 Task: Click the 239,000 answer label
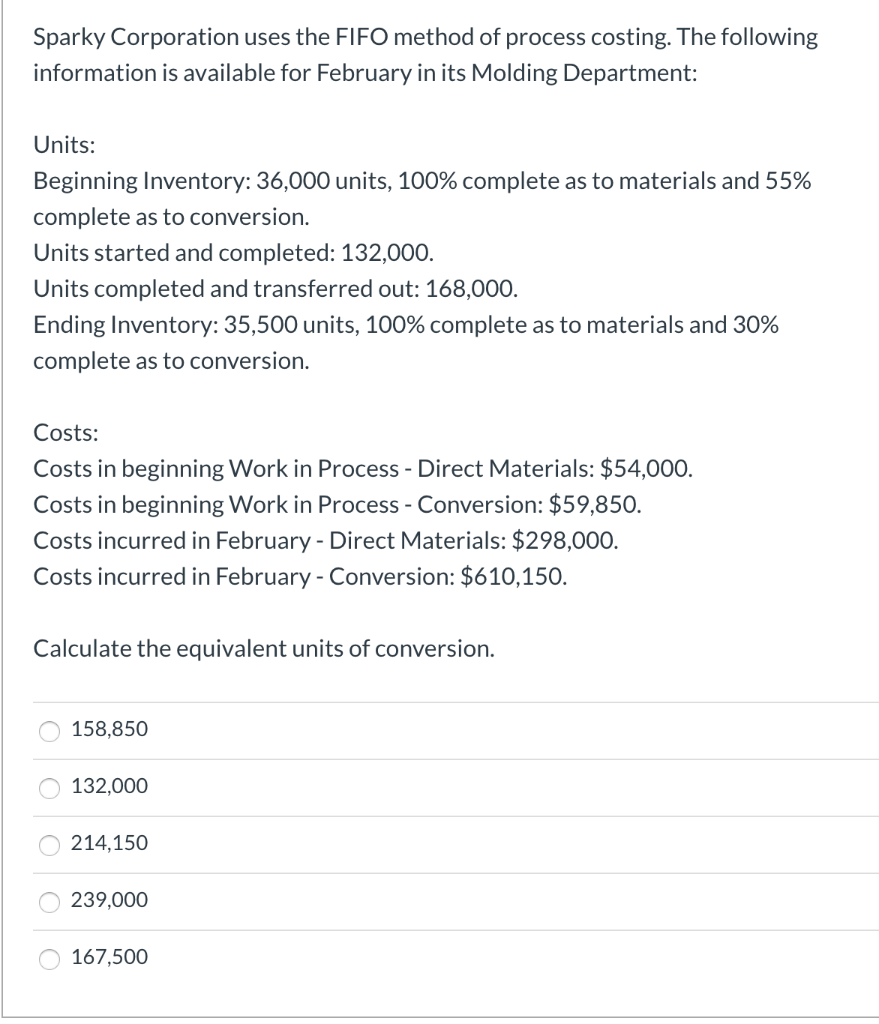click(x=108, y=901)
